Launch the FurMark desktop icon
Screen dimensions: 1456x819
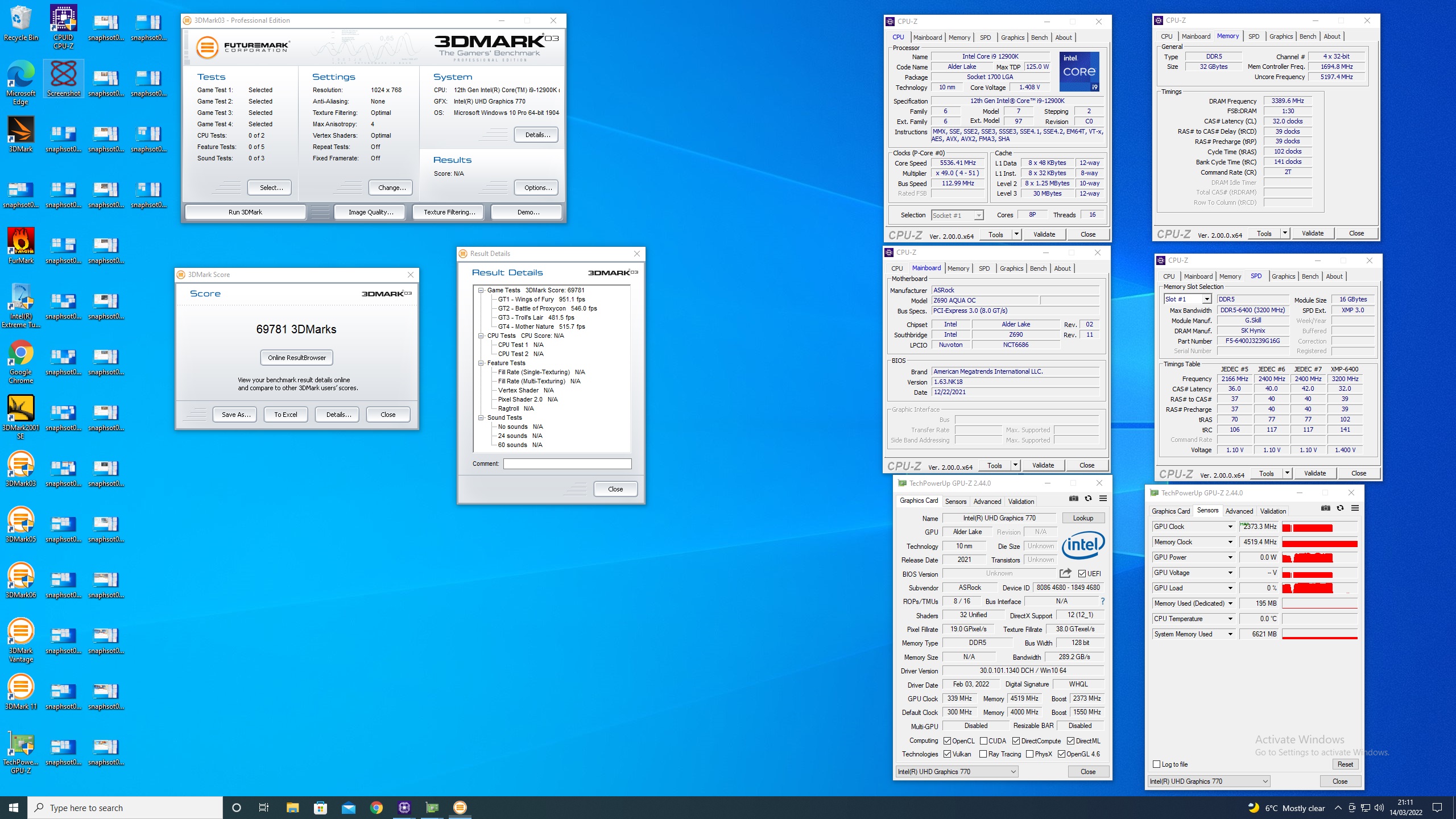click(20, 246)
